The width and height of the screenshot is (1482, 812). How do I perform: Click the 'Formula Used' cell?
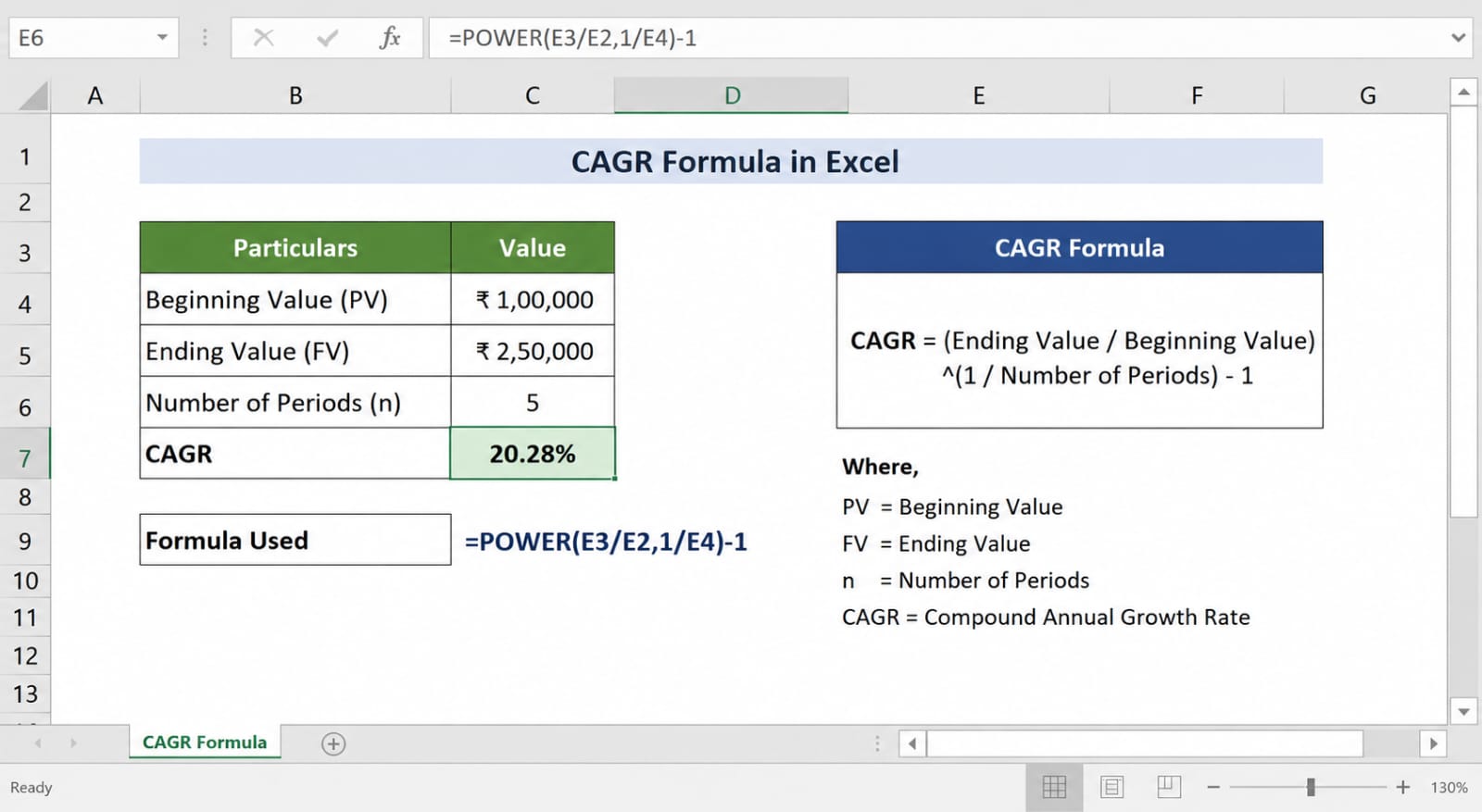(x=295, y=540)
